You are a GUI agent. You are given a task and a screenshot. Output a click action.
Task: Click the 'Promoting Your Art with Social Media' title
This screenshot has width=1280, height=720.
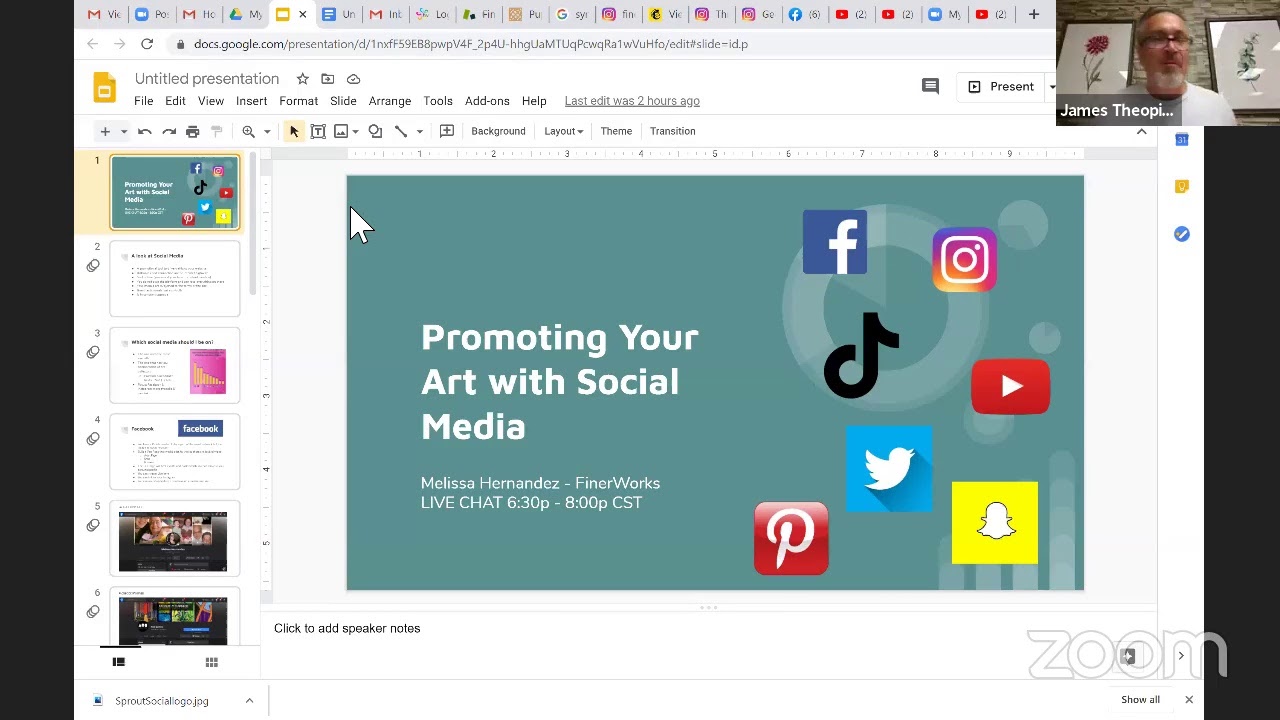point(559,381)
